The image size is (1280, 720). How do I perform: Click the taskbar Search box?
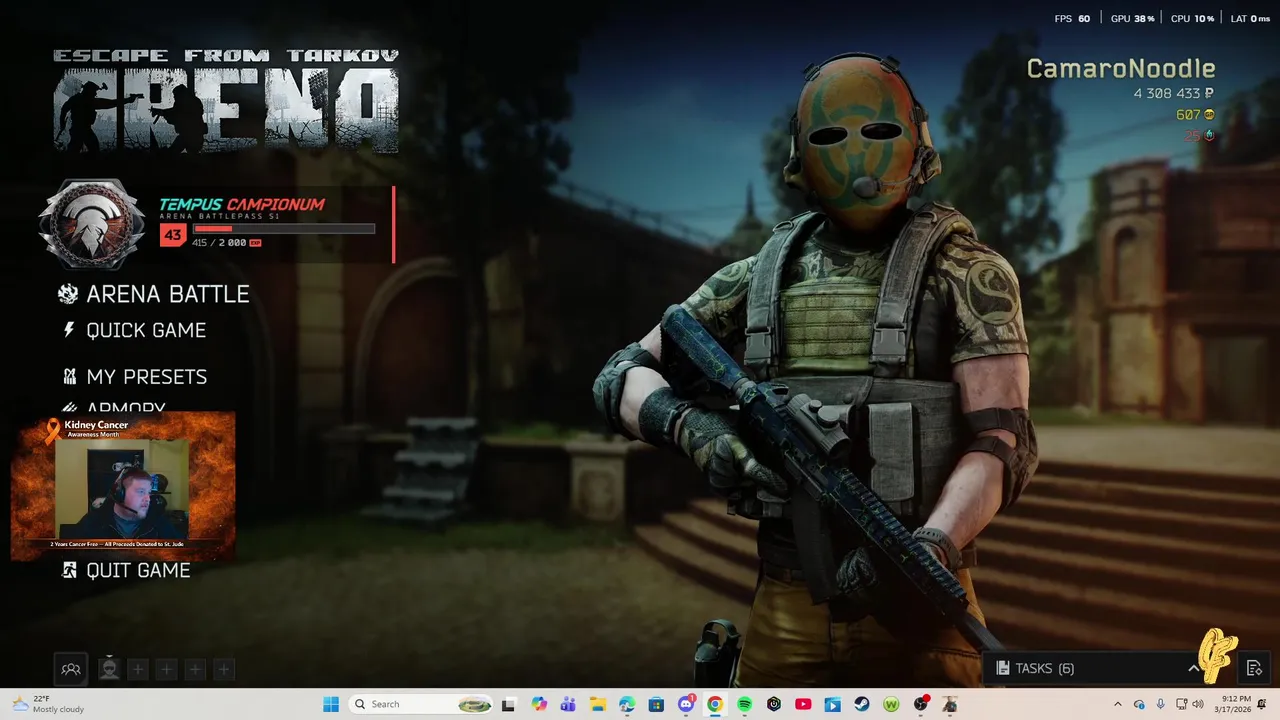point(422,704)
